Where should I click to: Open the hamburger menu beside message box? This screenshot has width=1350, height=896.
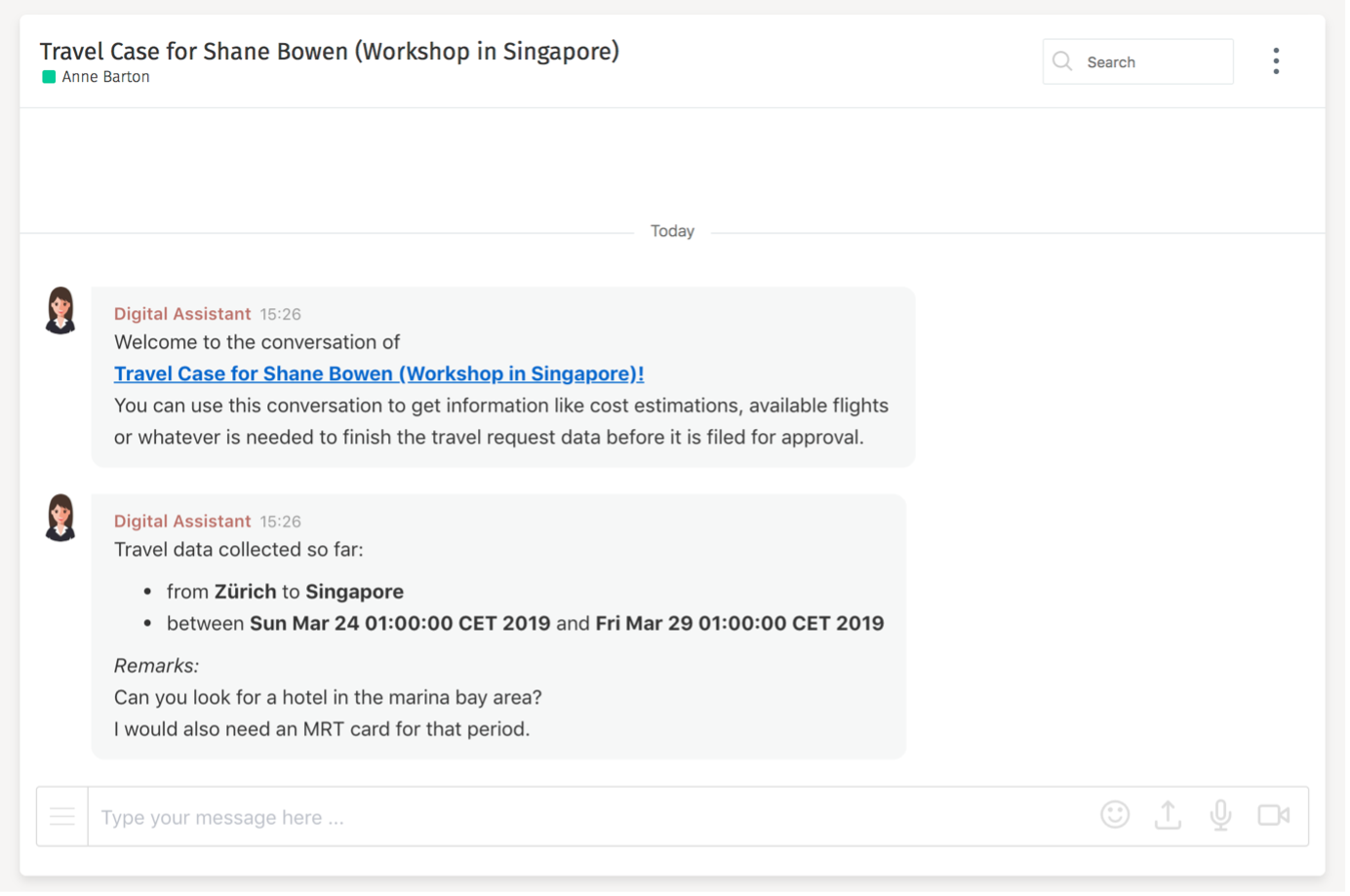click(x=62, y=817)
